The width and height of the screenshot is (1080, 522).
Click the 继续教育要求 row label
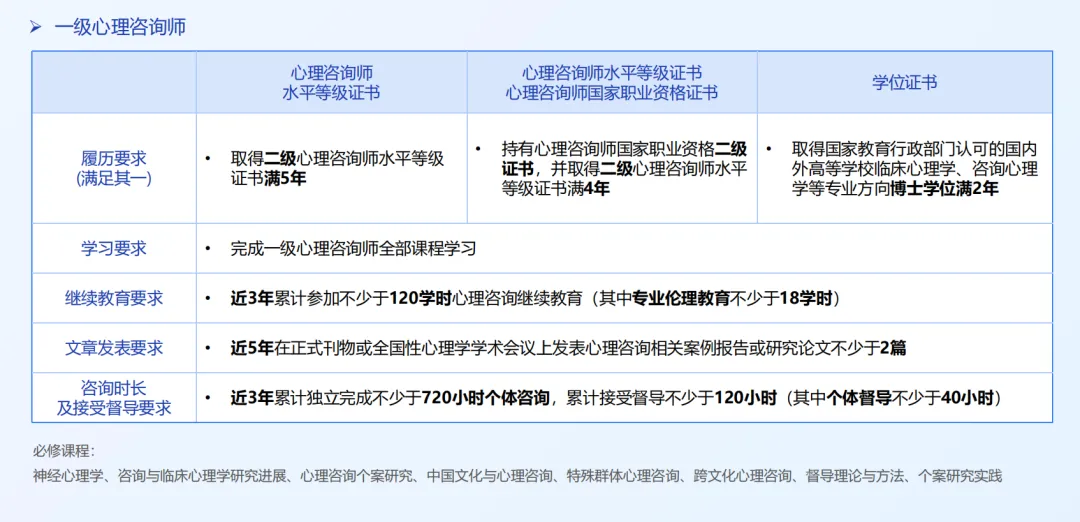(x=114, y=298)
